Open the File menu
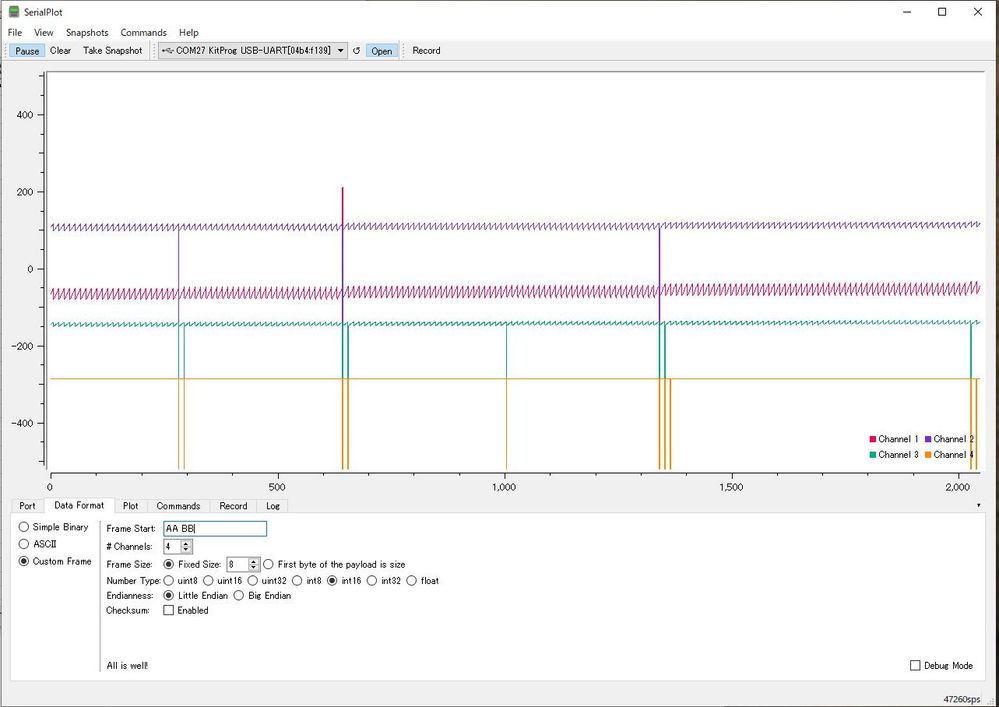The height and width of the screenshot is (707, 999). [x=14, y=32]
